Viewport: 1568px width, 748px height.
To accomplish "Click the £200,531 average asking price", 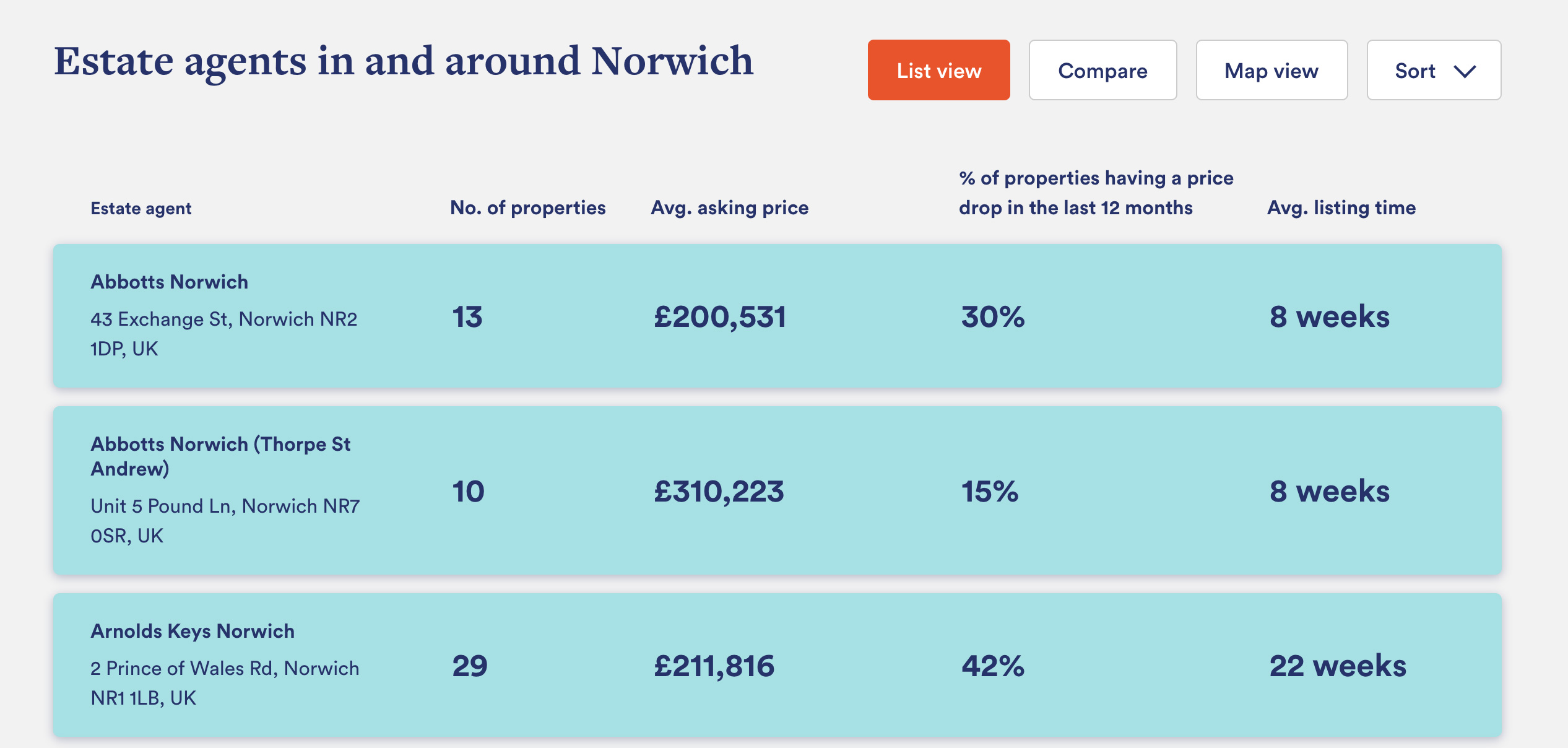I will [x=720, y=317].
